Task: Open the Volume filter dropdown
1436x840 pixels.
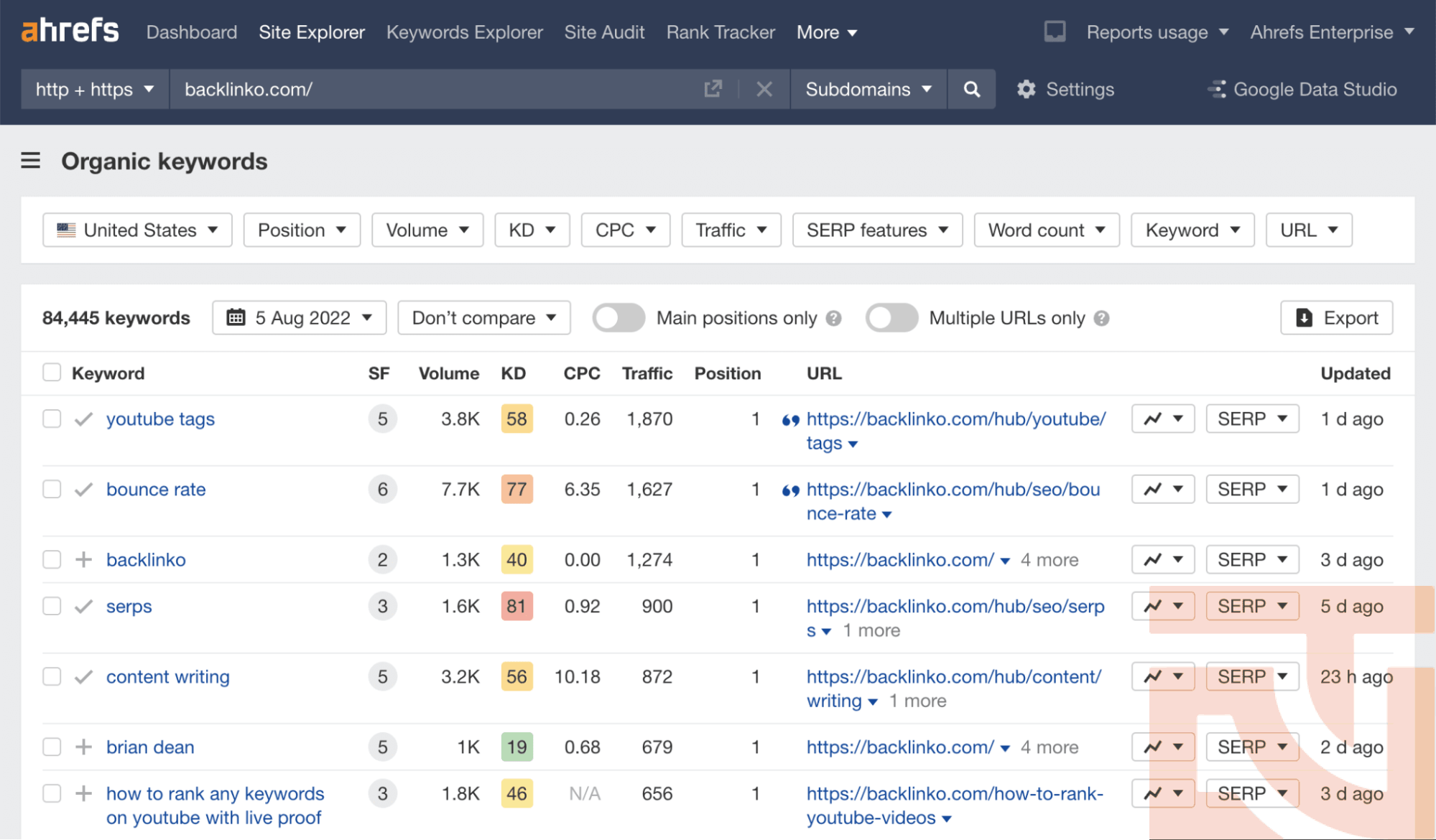Action: (427, 230)
